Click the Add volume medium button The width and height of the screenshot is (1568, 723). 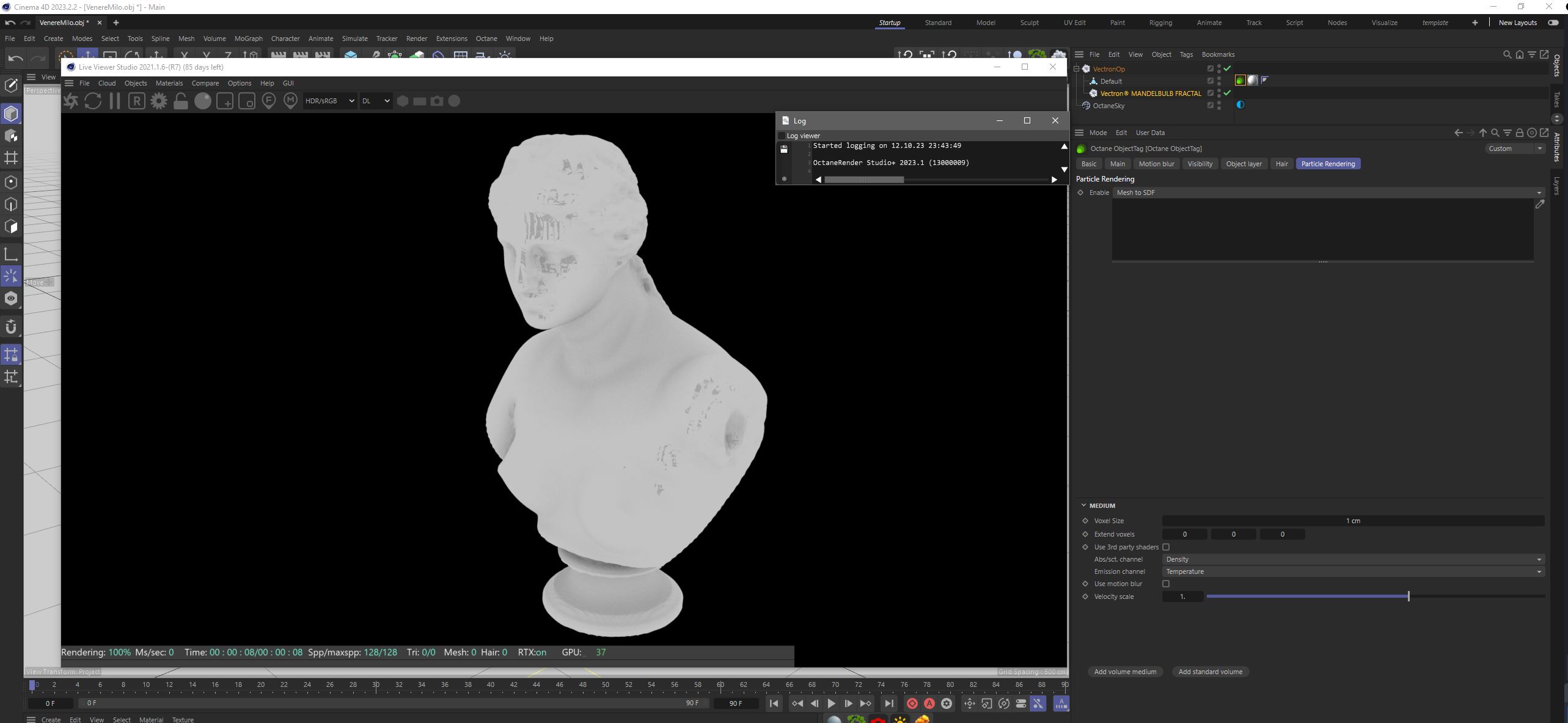click(x=1125, y=672)
